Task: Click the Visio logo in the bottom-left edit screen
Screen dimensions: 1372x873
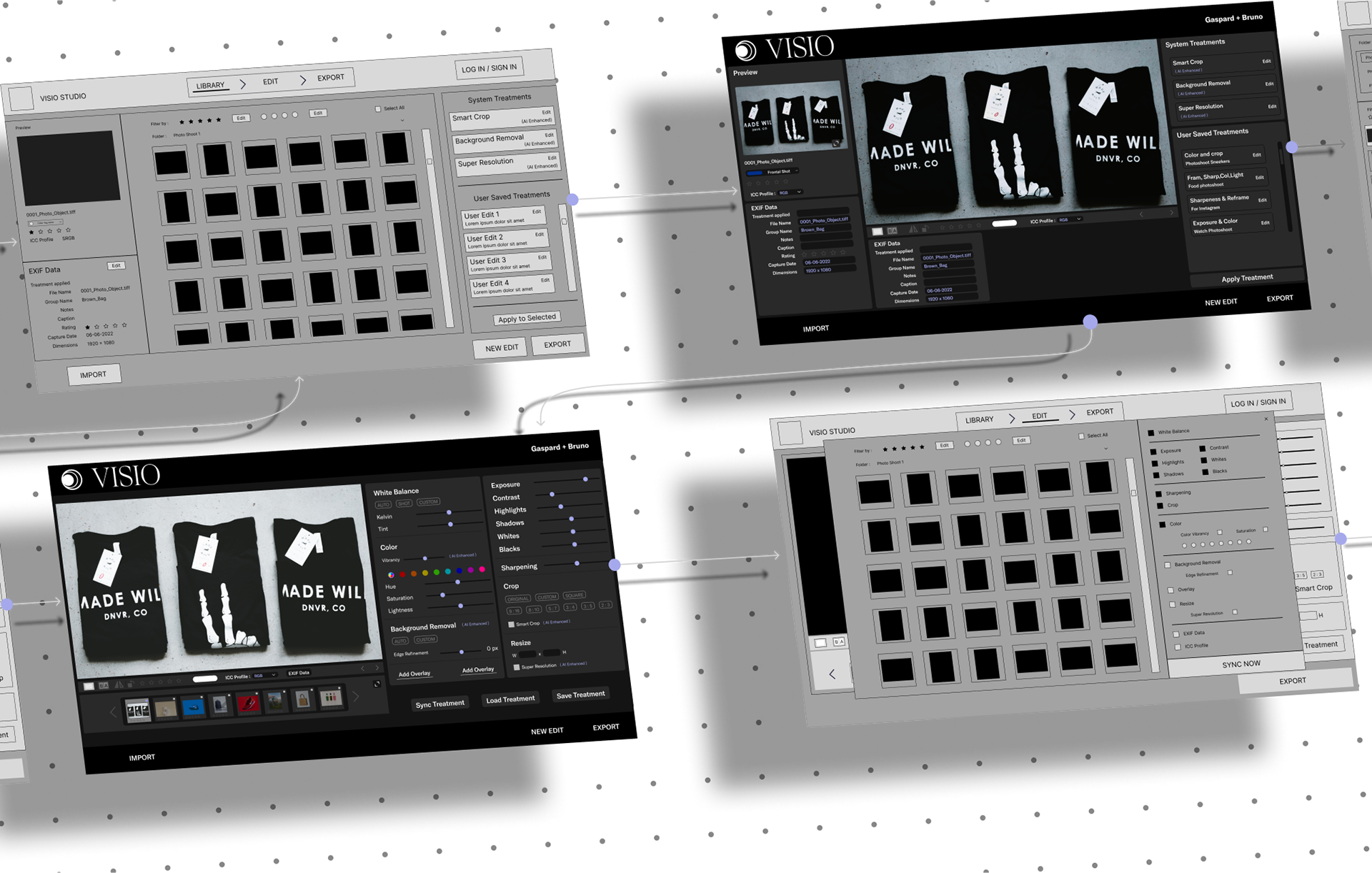Action: 111,477
